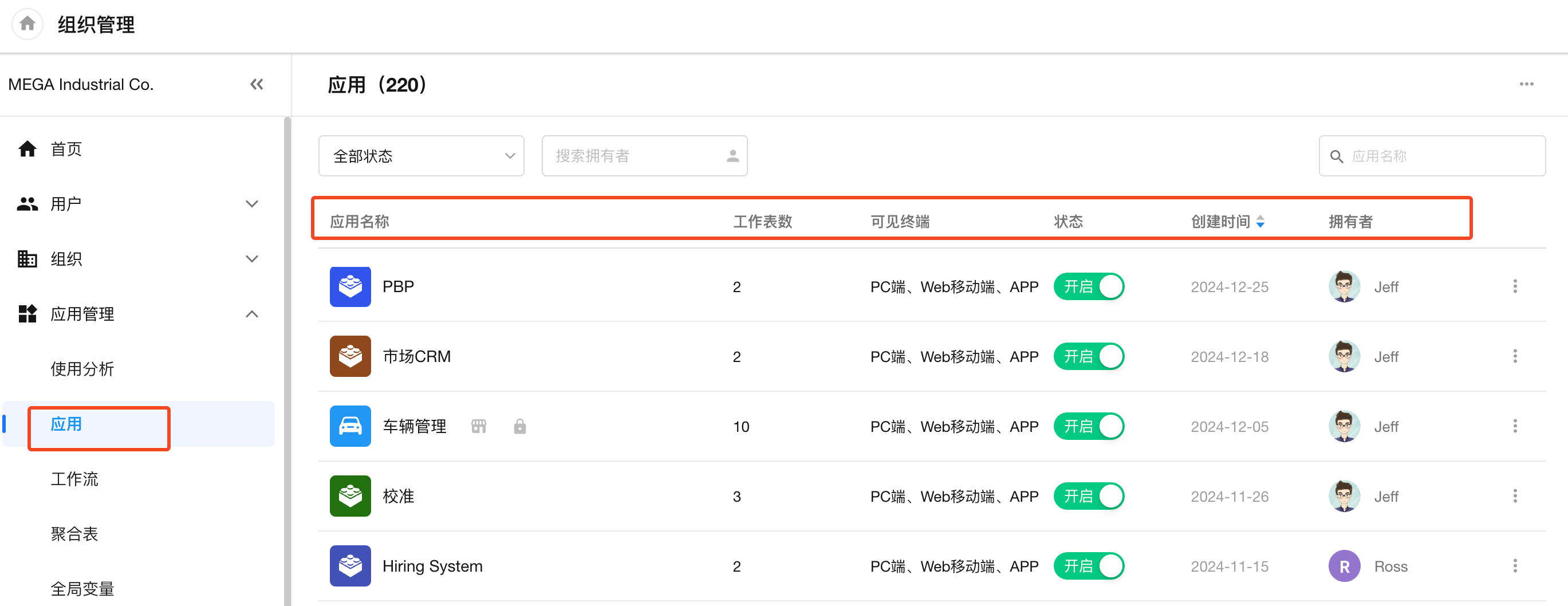Click the 市场CRM app name

(x=416, y=356)
